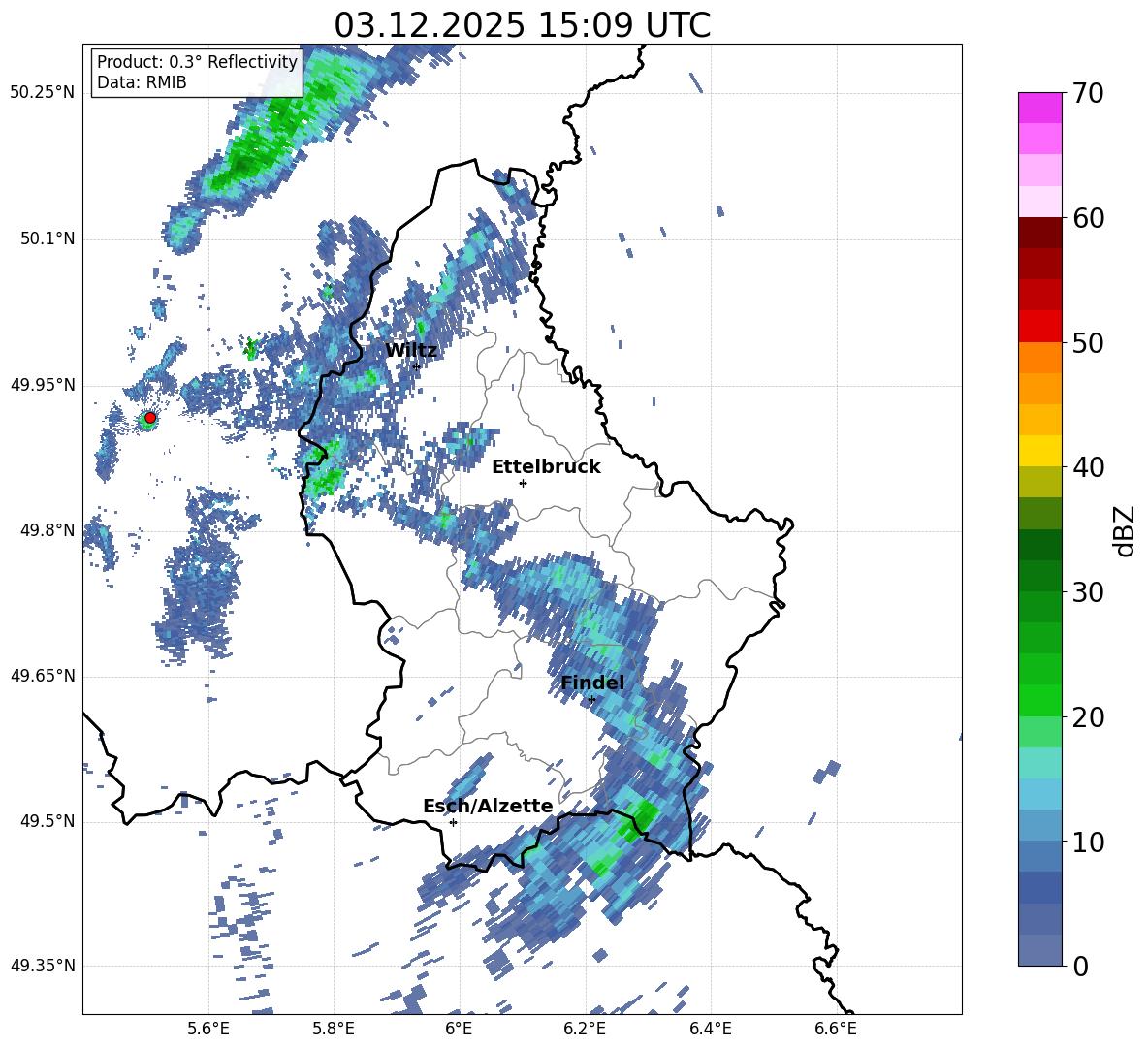Click the 'Data: RMIB' text
1148x1048 pixels.
pos(142,82)
